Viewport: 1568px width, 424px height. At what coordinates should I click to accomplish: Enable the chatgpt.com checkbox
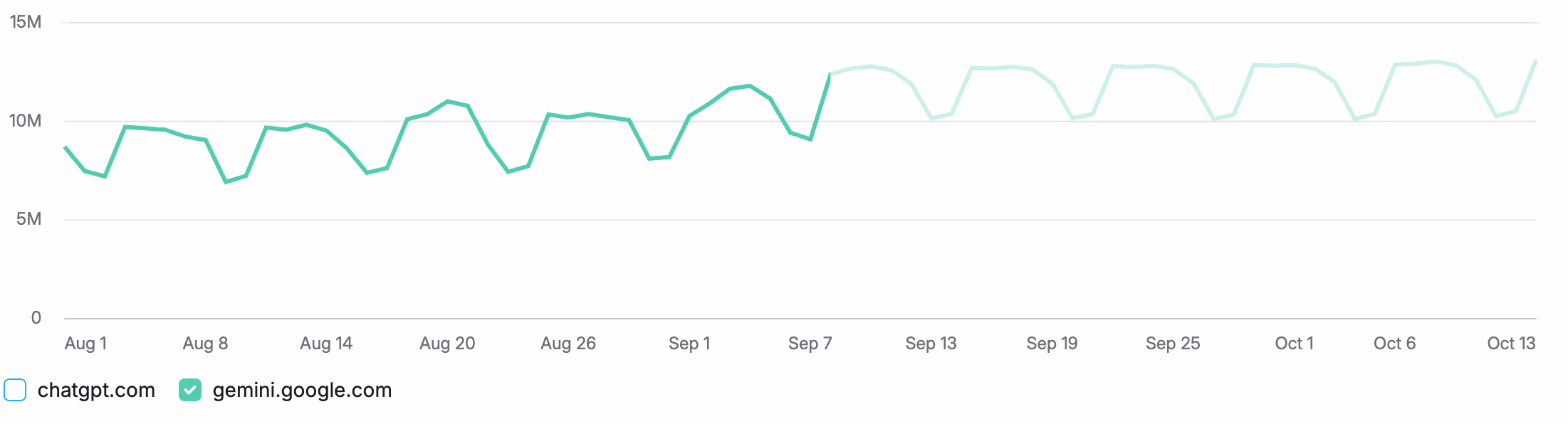pyautogui.click(x=15, y=390)
